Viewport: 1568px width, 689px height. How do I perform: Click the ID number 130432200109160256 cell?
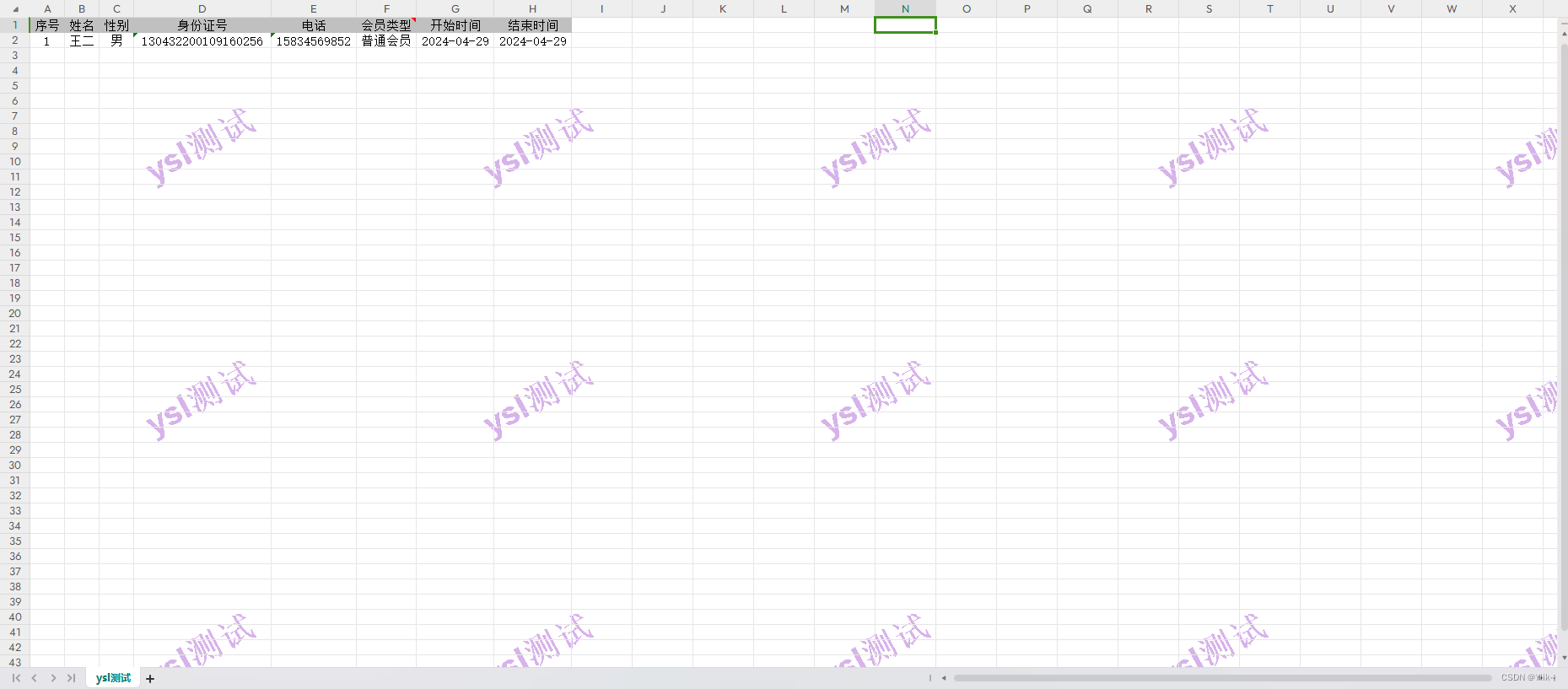(202, 40)
